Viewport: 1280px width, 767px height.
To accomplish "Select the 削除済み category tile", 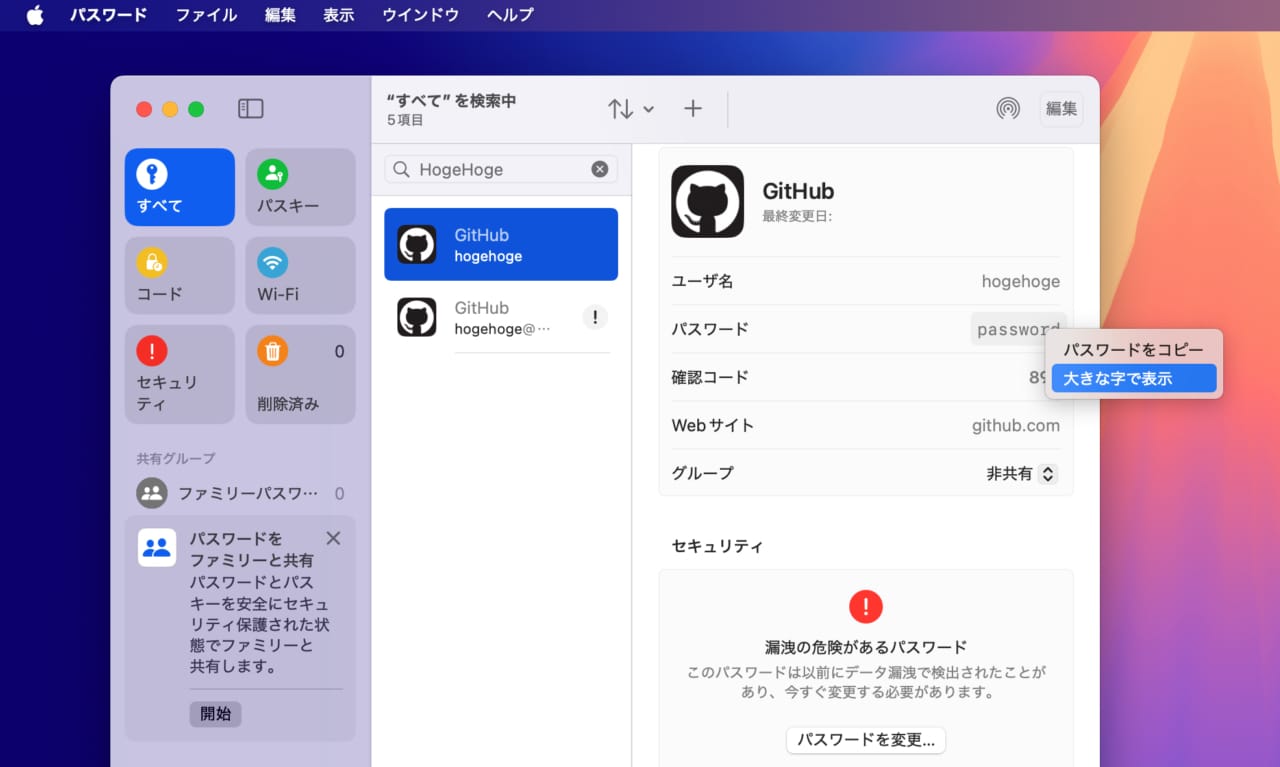I will (300, 374).
